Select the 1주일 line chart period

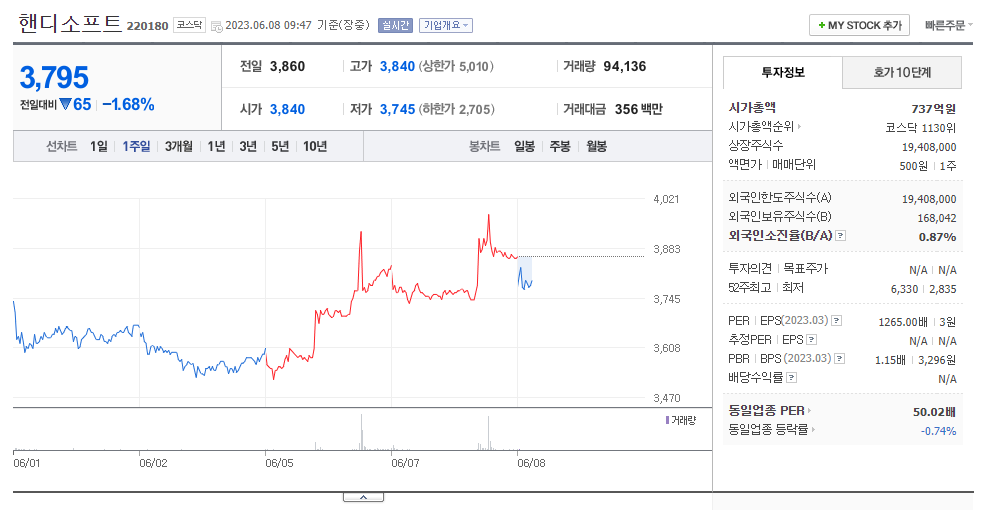(136, 146)
